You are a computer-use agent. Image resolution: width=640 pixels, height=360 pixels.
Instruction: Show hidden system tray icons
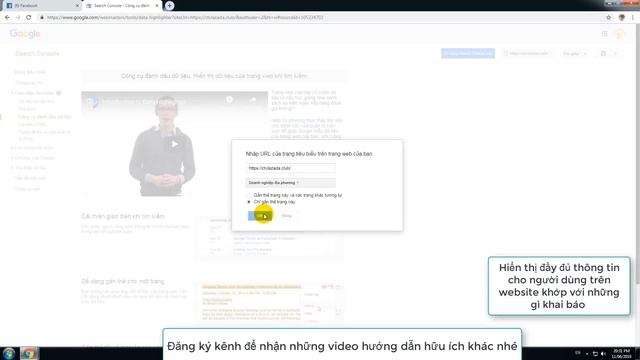tap(587, 353)
